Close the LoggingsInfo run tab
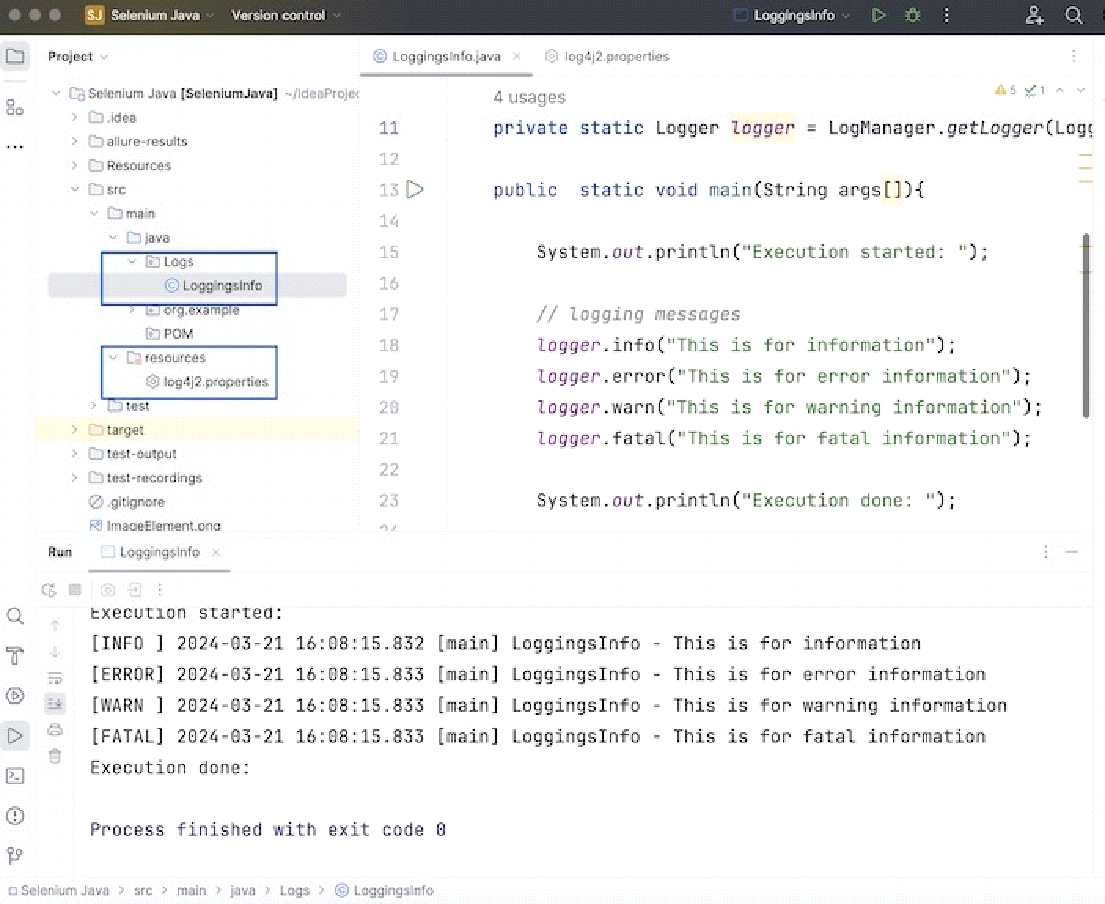 (x=216, y=552)
